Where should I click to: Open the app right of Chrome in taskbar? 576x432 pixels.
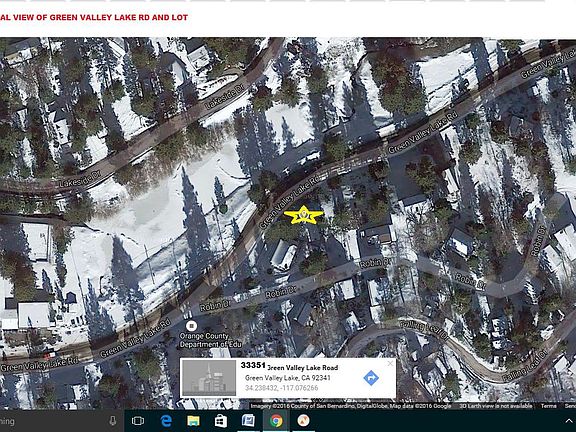[303, 421]
